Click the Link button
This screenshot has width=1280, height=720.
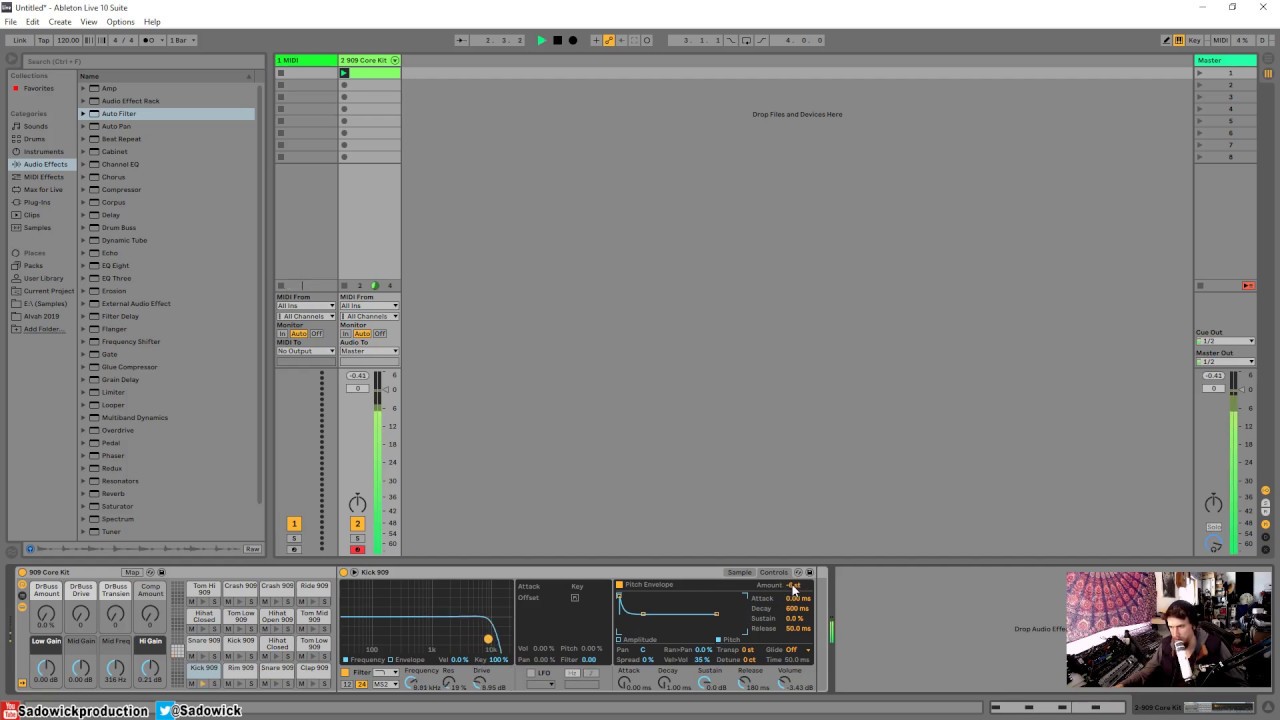(x=20, y=40)
